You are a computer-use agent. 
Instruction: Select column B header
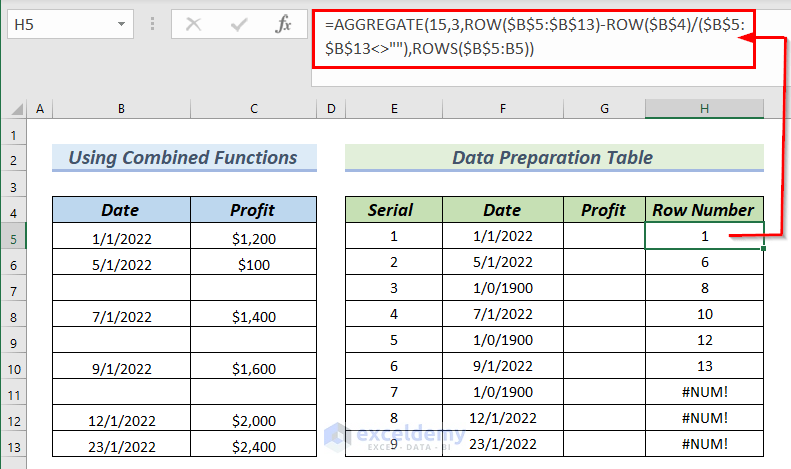(120, 108)
